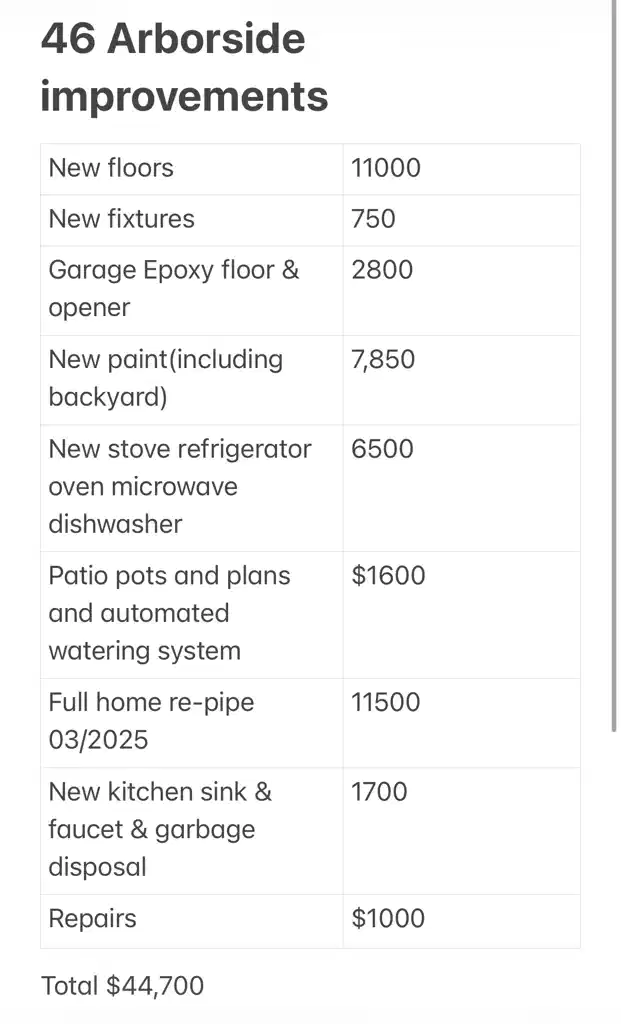Click the 'Full home re-pipe 03/2025' cell

click(192, 722)
